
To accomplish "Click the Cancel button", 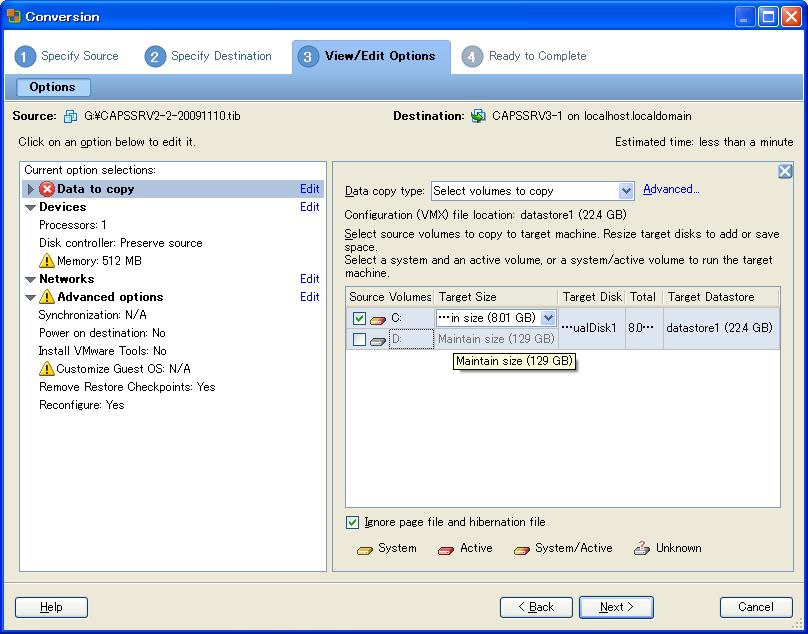I will [x=756, y=607].
